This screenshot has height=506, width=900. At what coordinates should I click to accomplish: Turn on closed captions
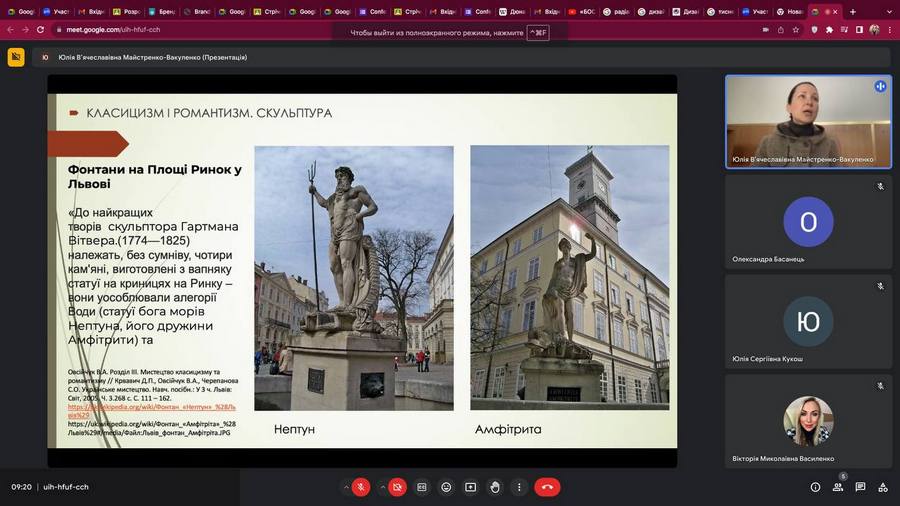[422, 487]
